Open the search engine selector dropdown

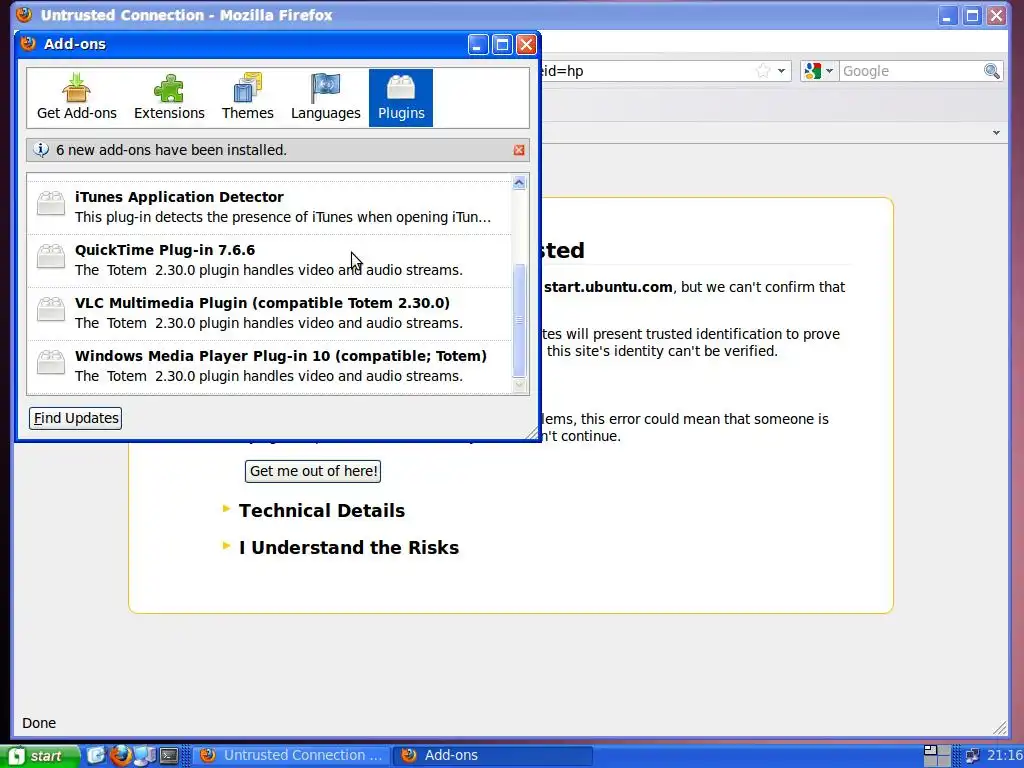tap(819, 71)
